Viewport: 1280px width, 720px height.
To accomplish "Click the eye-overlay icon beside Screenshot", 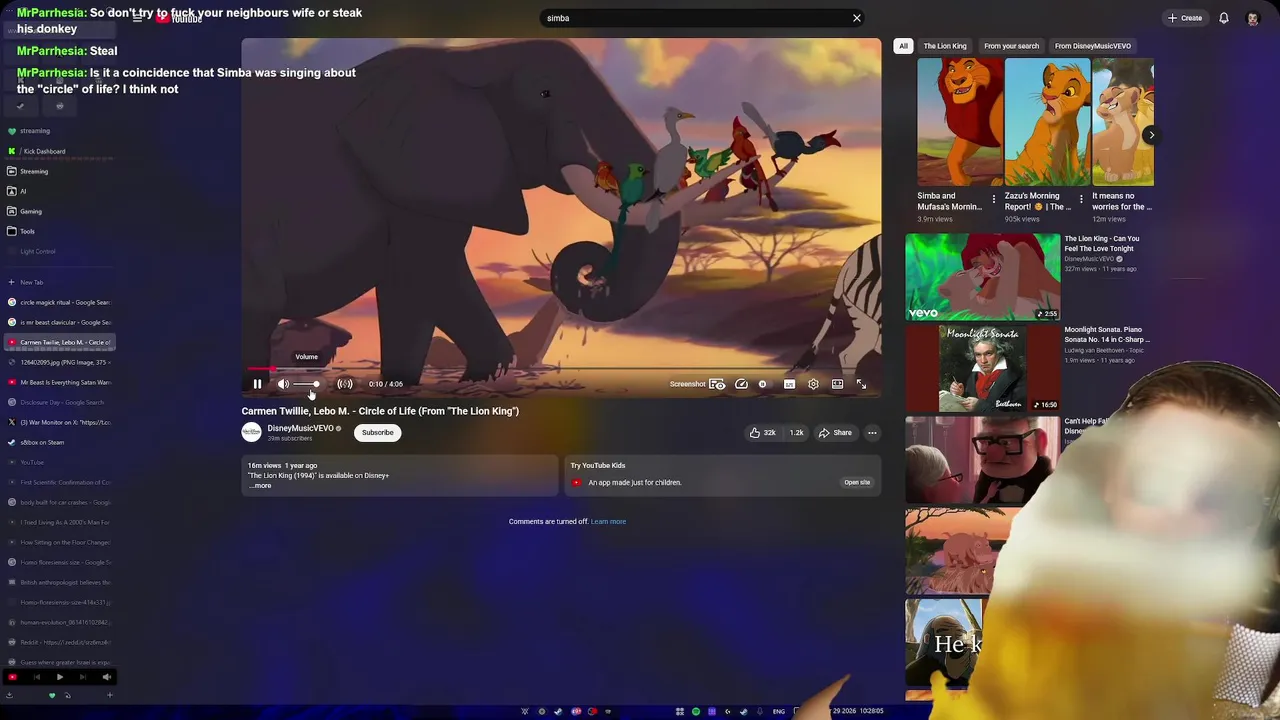I will pyautogui.click(x=717, y=384).
